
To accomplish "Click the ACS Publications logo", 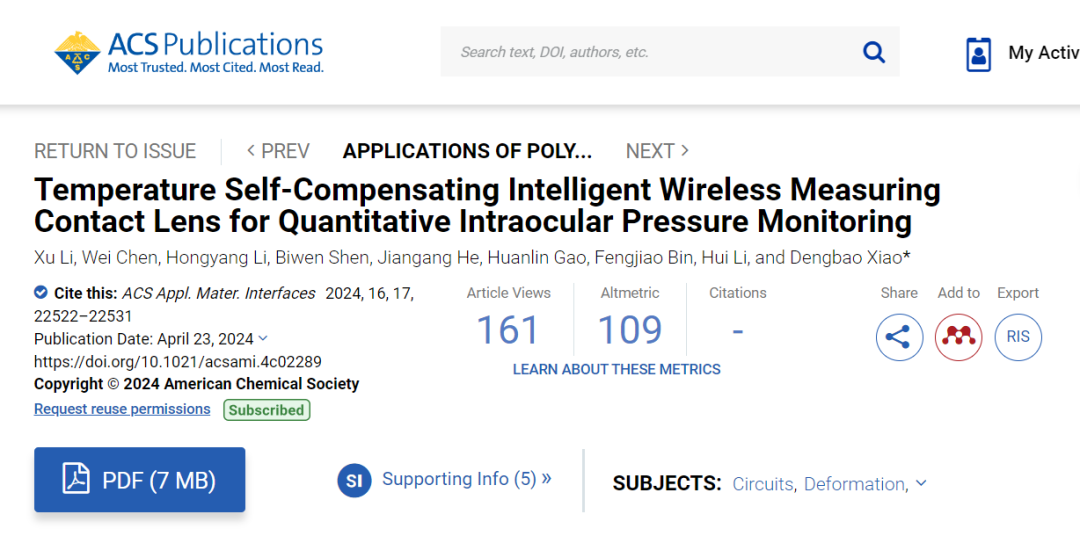I will [189, 53].
